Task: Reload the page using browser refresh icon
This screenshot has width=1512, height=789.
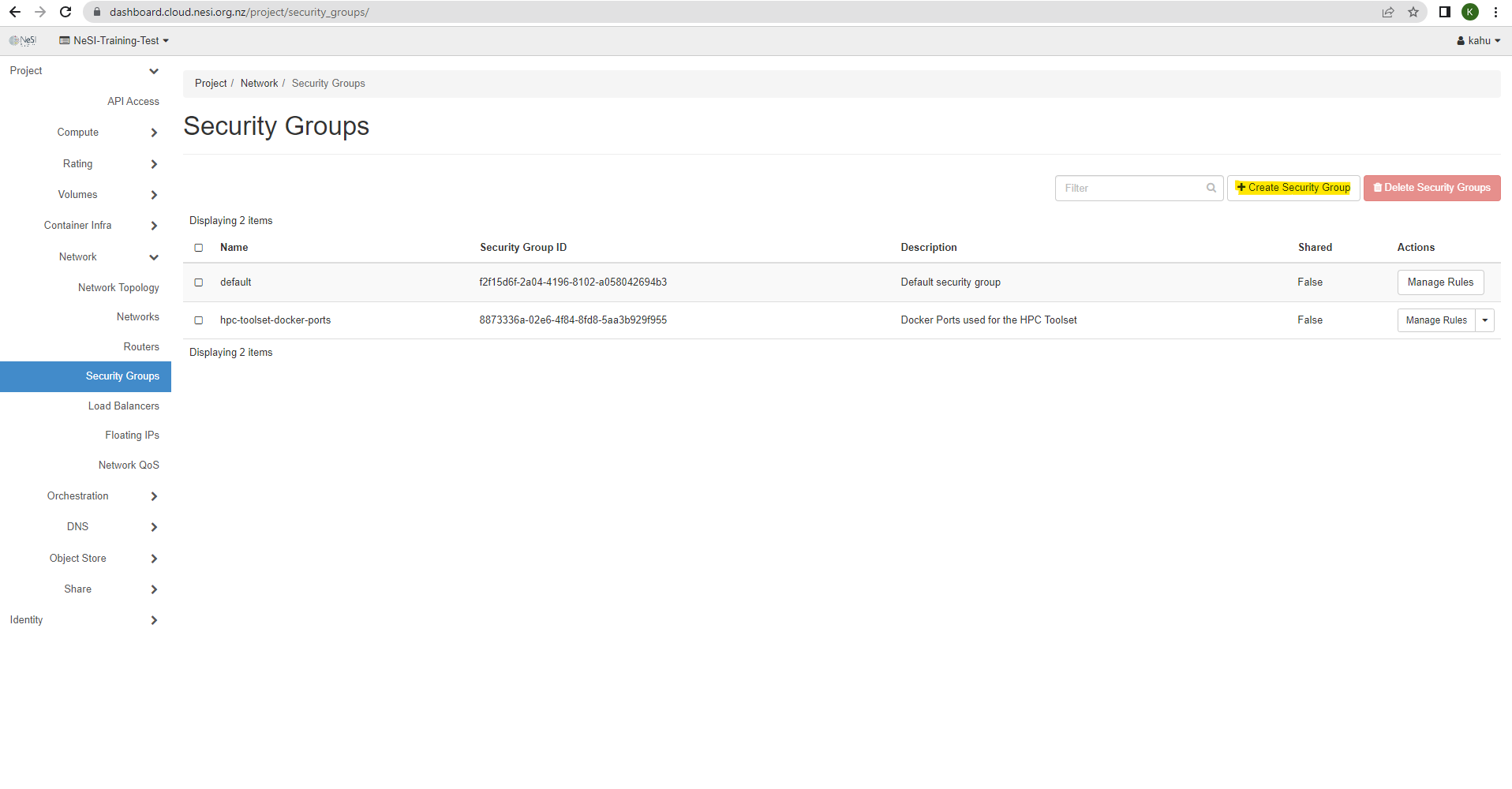Action: (x=65, y=12)
